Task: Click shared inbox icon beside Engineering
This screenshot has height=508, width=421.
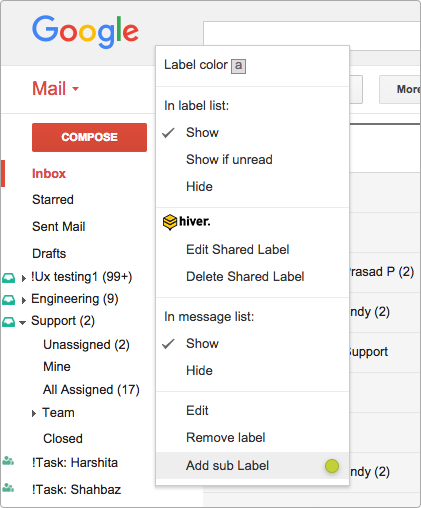Action: pos(9,300)
